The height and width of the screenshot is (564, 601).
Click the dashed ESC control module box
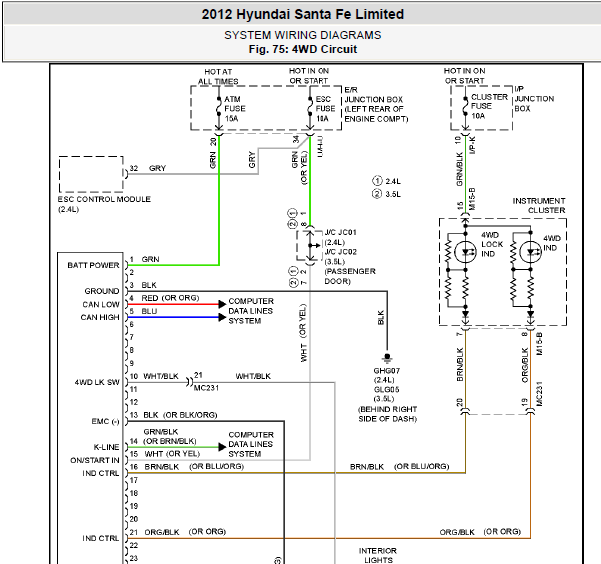pyautogui.click(x=91, y=174)
